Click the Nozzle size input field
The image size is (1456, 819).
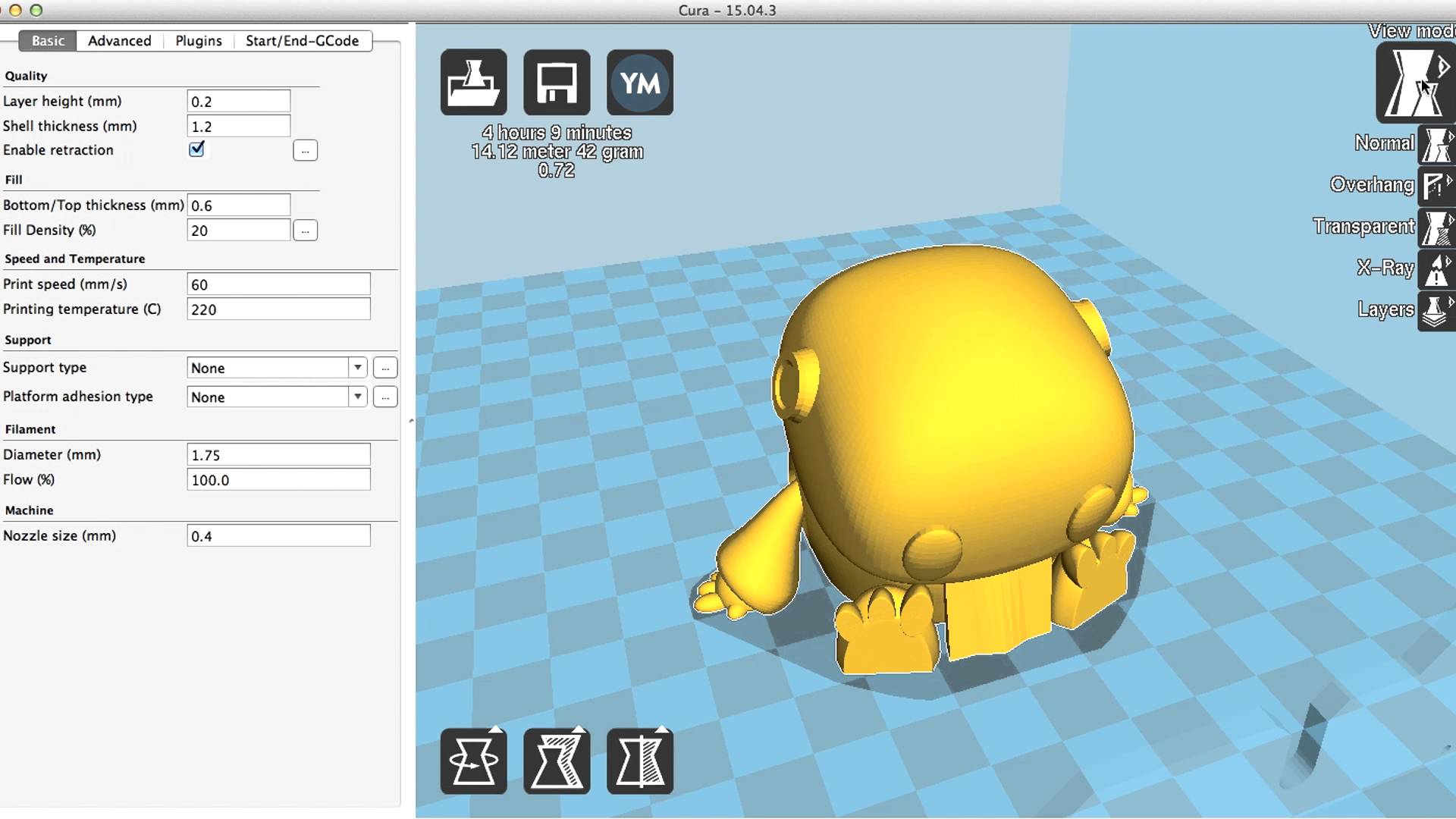278,536
